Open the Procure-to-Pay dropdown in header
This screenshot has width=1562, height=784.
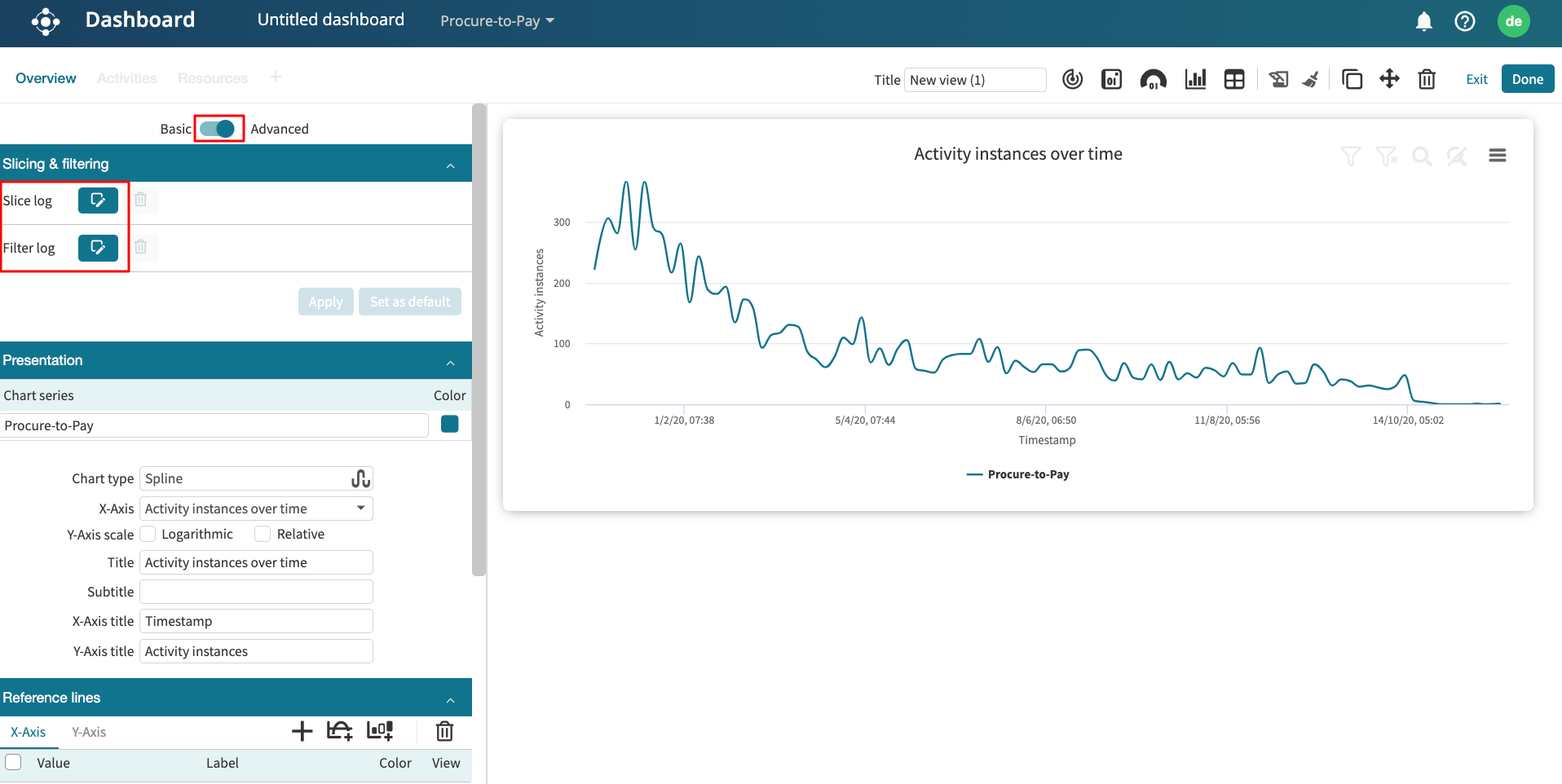point(496,21)
